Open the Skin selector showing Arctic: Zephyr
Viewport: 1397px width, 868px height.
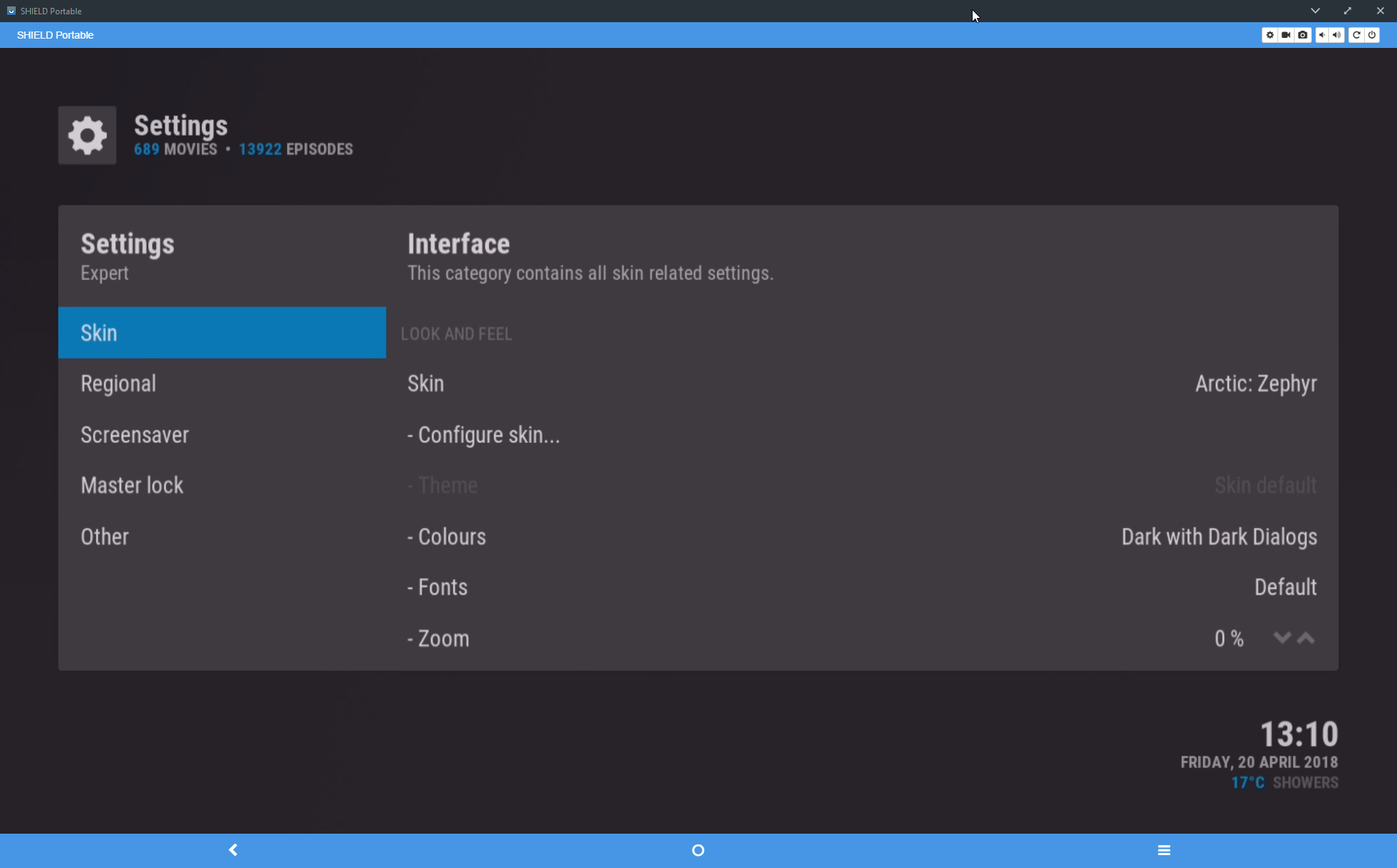(x=787, y=384)
